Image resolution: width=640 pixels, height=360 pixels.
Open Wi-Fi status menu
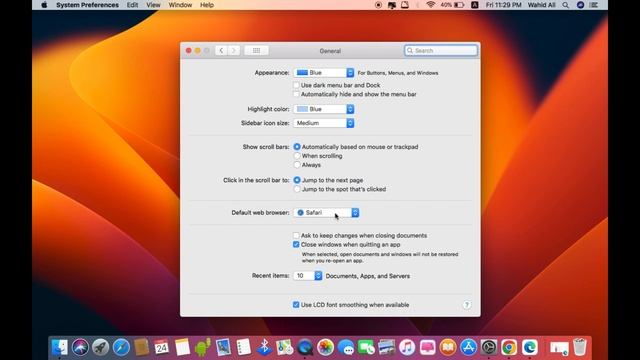pyautogui.click(x=430, y=5)
